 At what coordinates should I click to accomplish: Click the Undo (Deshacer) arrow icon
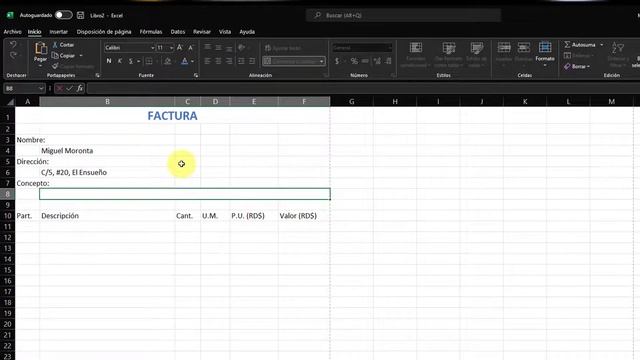[x=13, y=45]
